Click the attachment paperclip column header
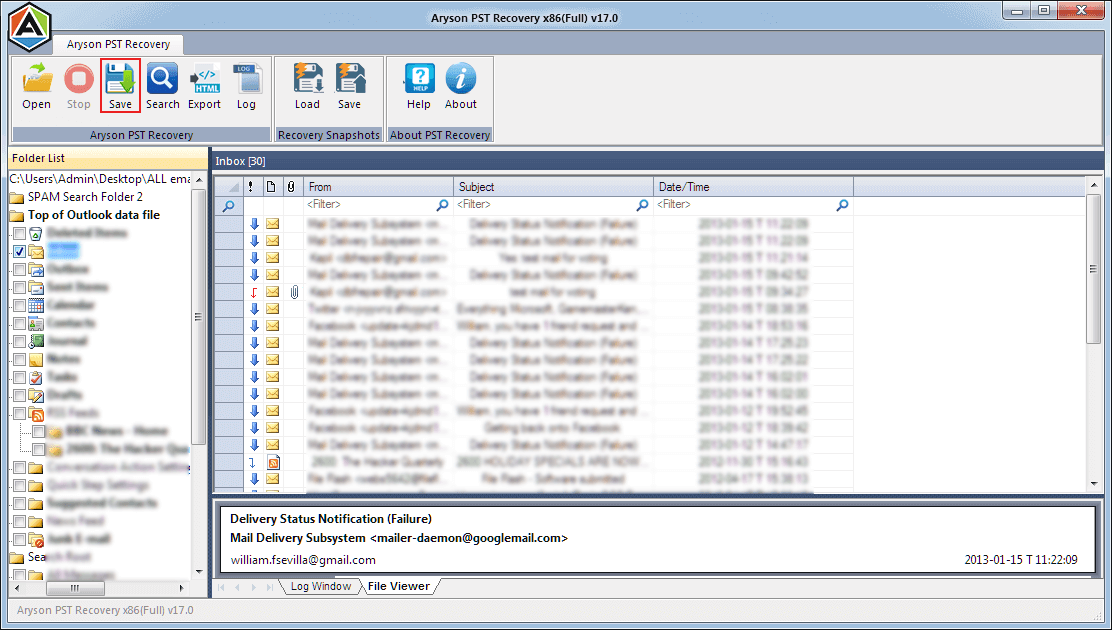The width and height of the screenshot is (1112, 630). (291, 187)
